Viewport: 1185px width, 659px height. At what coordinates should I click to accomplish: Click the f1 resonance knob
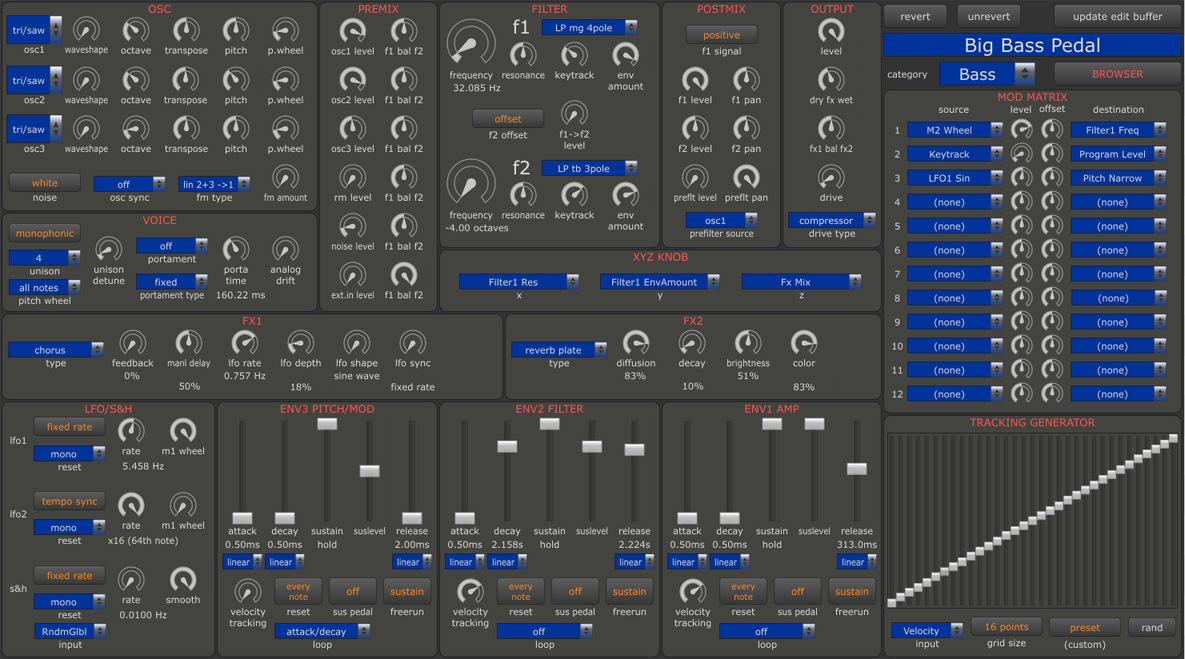pos(523,55)
